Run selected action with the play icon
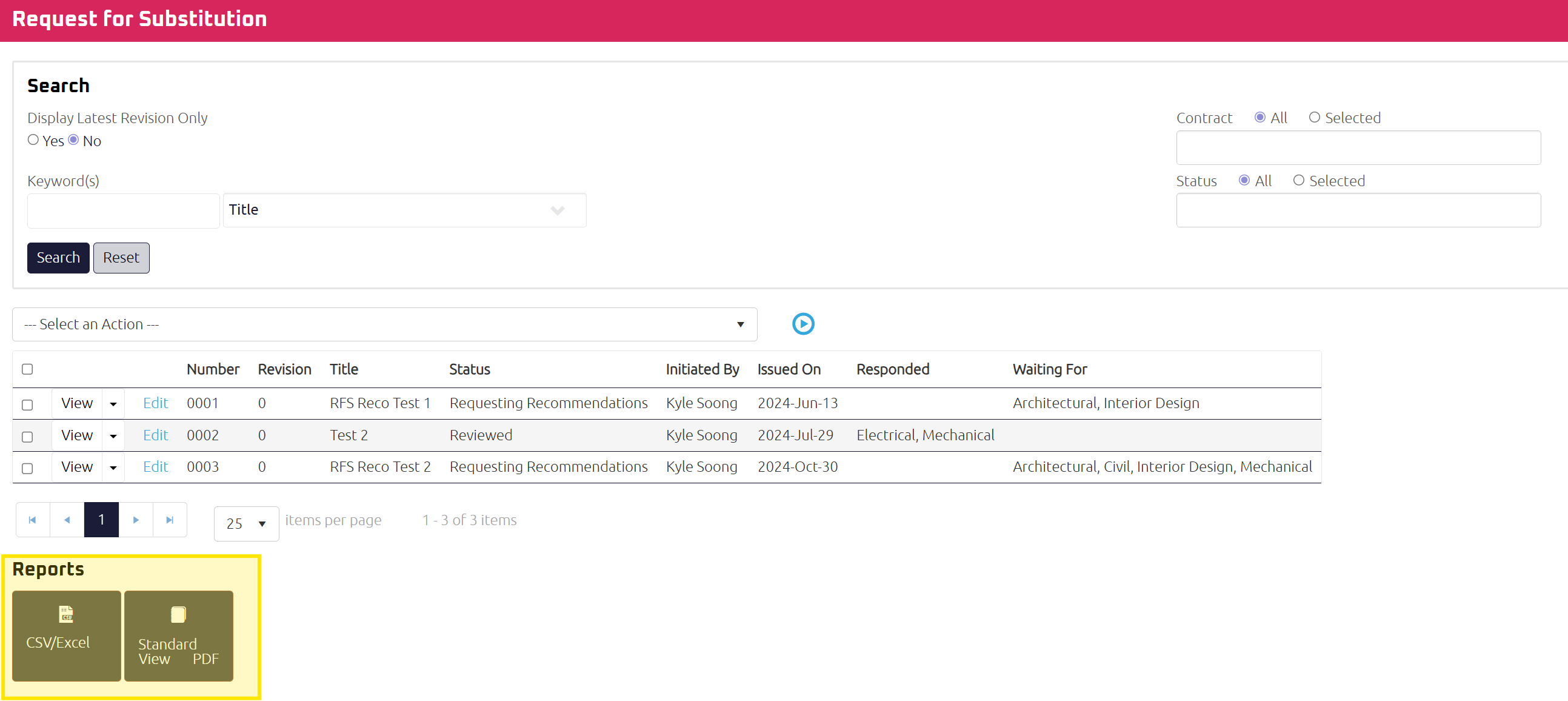The image size is (1568, 701). 803,324
